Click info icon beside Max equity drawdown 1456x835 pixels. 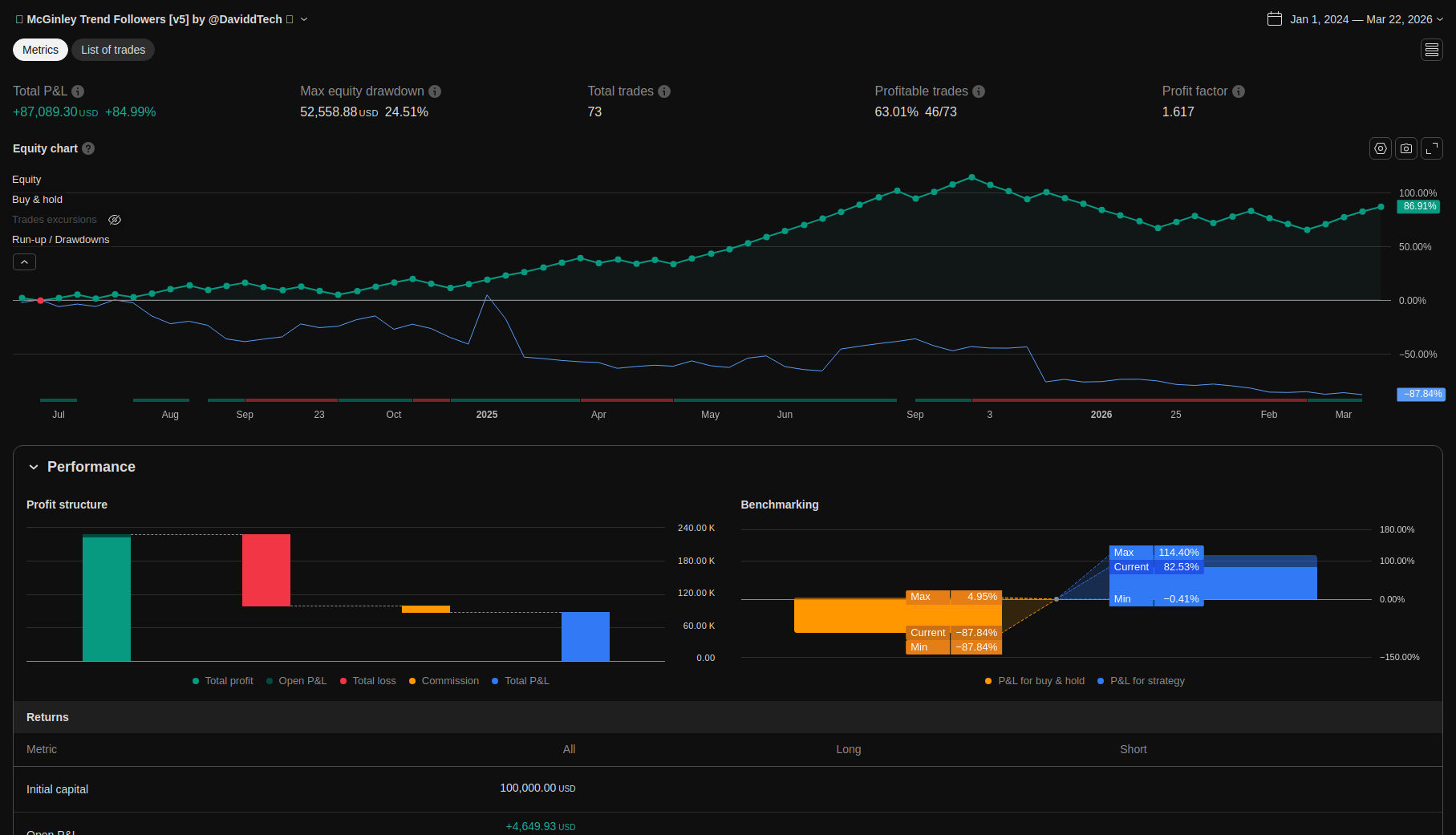435,91
